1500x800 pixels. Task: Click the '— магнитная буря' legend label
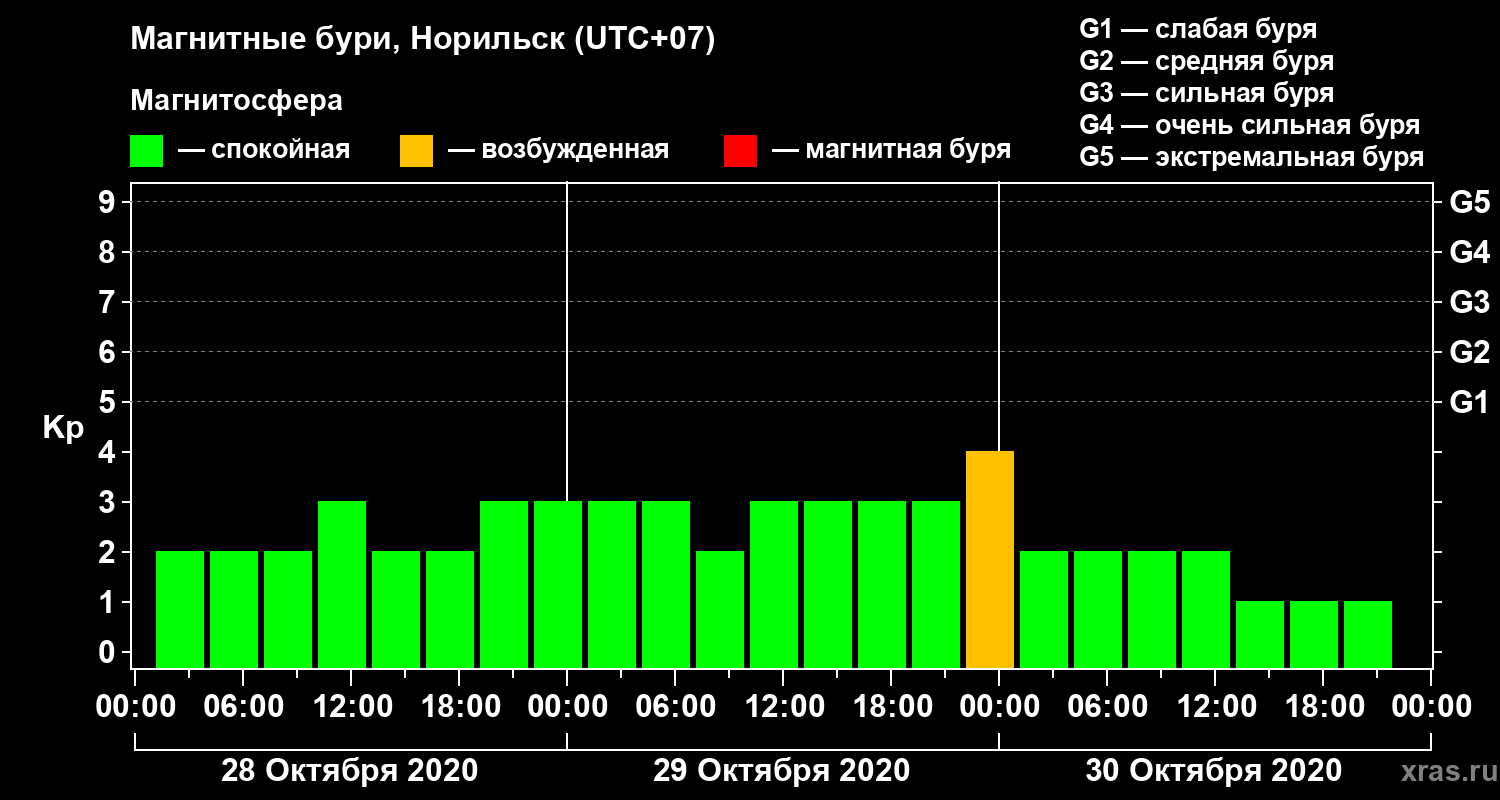tap(892, 151)
